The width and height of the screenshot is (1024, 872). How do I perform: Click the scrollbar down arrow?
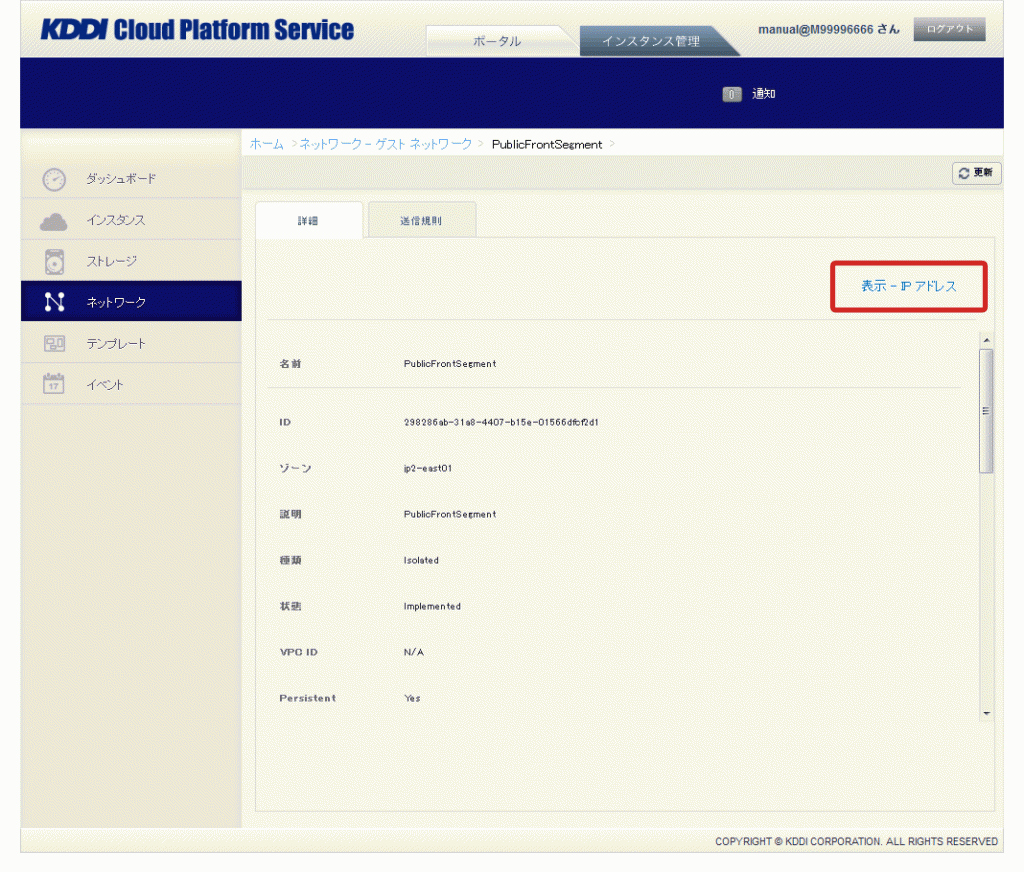coord(986,713)
